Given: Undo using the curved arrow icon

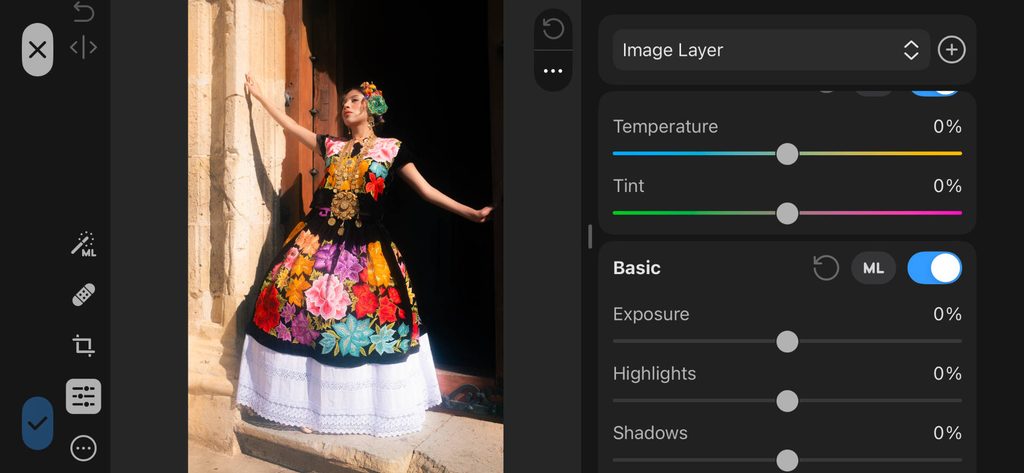Looking at the screenshot, I should tap(84, 12).
